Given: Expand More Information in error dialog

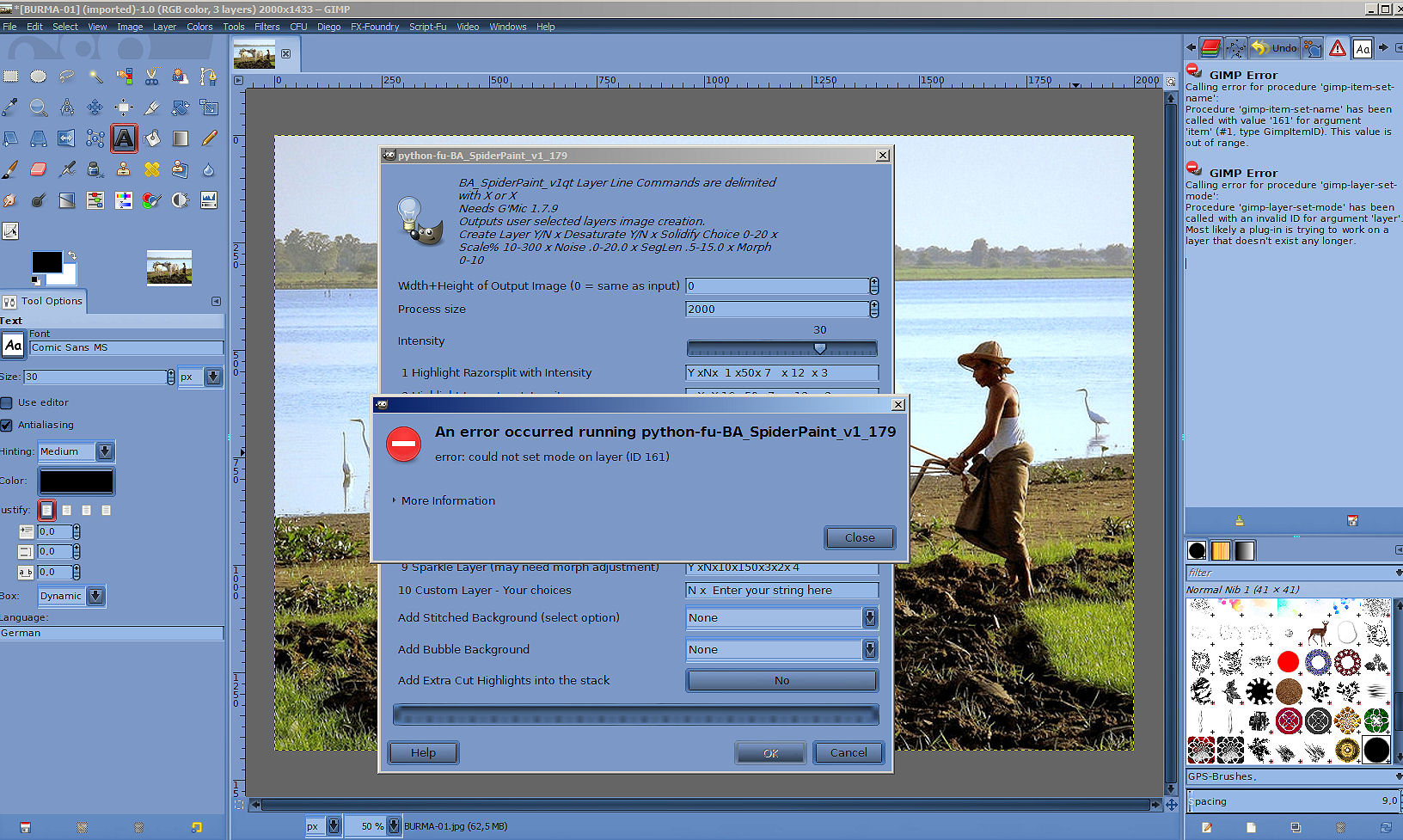Looking at the screenshot, I should tap(444, 500).
